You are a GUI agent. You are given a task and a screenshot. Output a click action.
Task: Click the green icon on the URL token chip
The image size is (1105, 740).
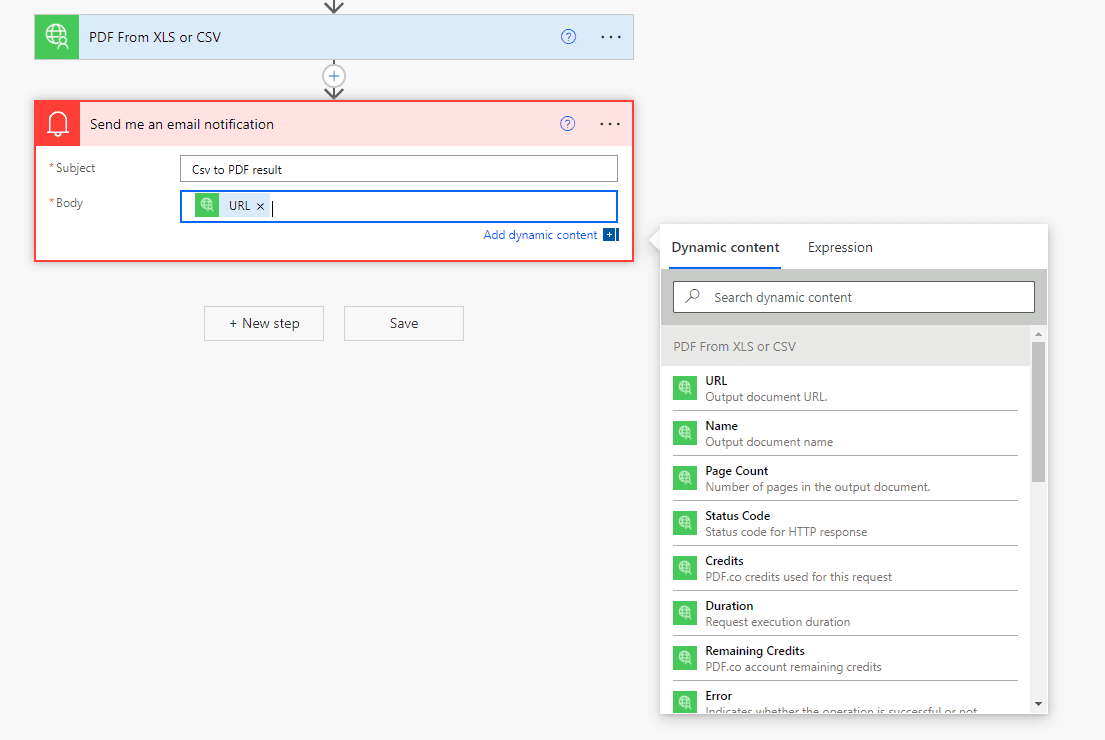coord(206,205)
